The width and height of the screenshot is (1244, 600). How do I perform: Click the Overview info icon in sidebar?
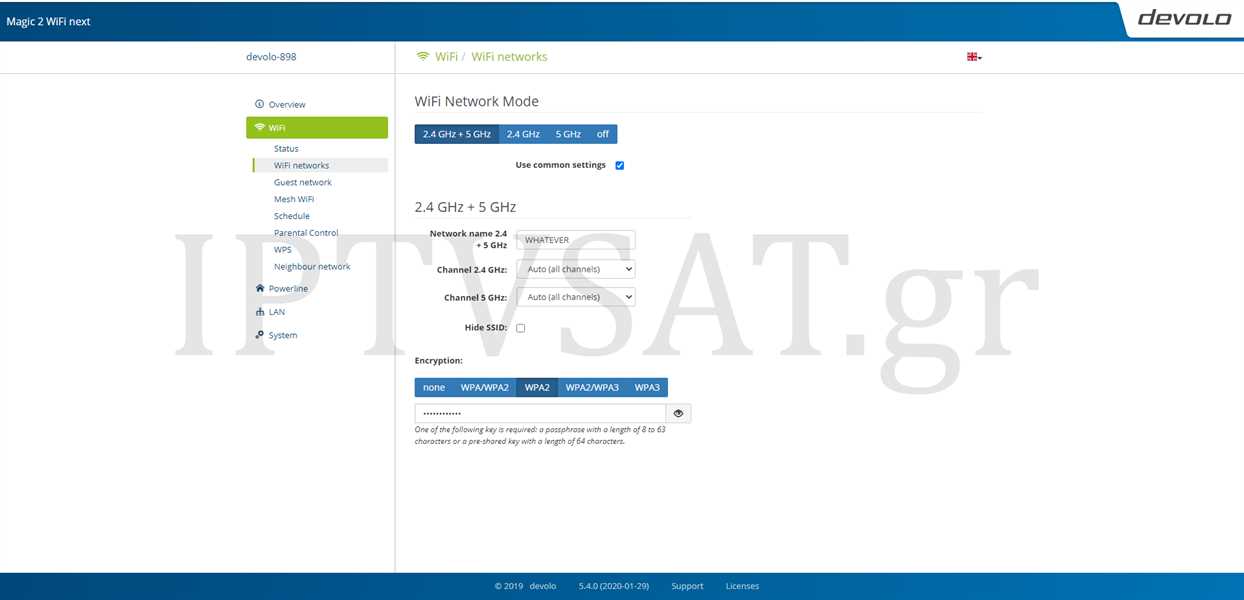point(260,104)
